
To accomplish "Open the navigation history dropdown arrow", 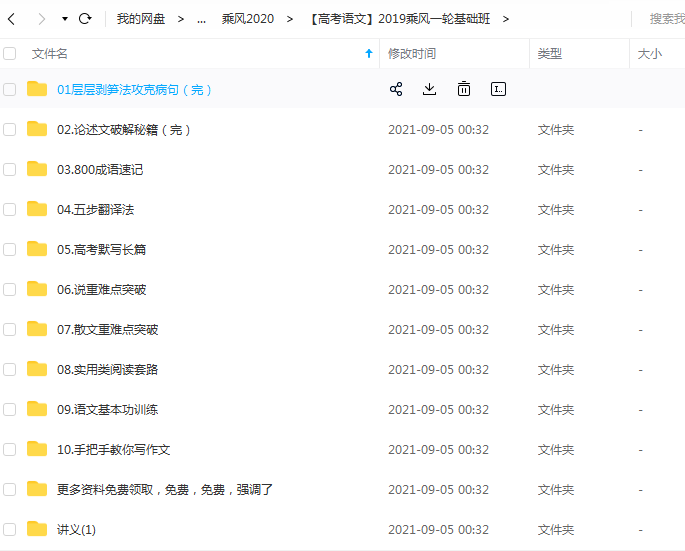I will click(x=65, y=19).
